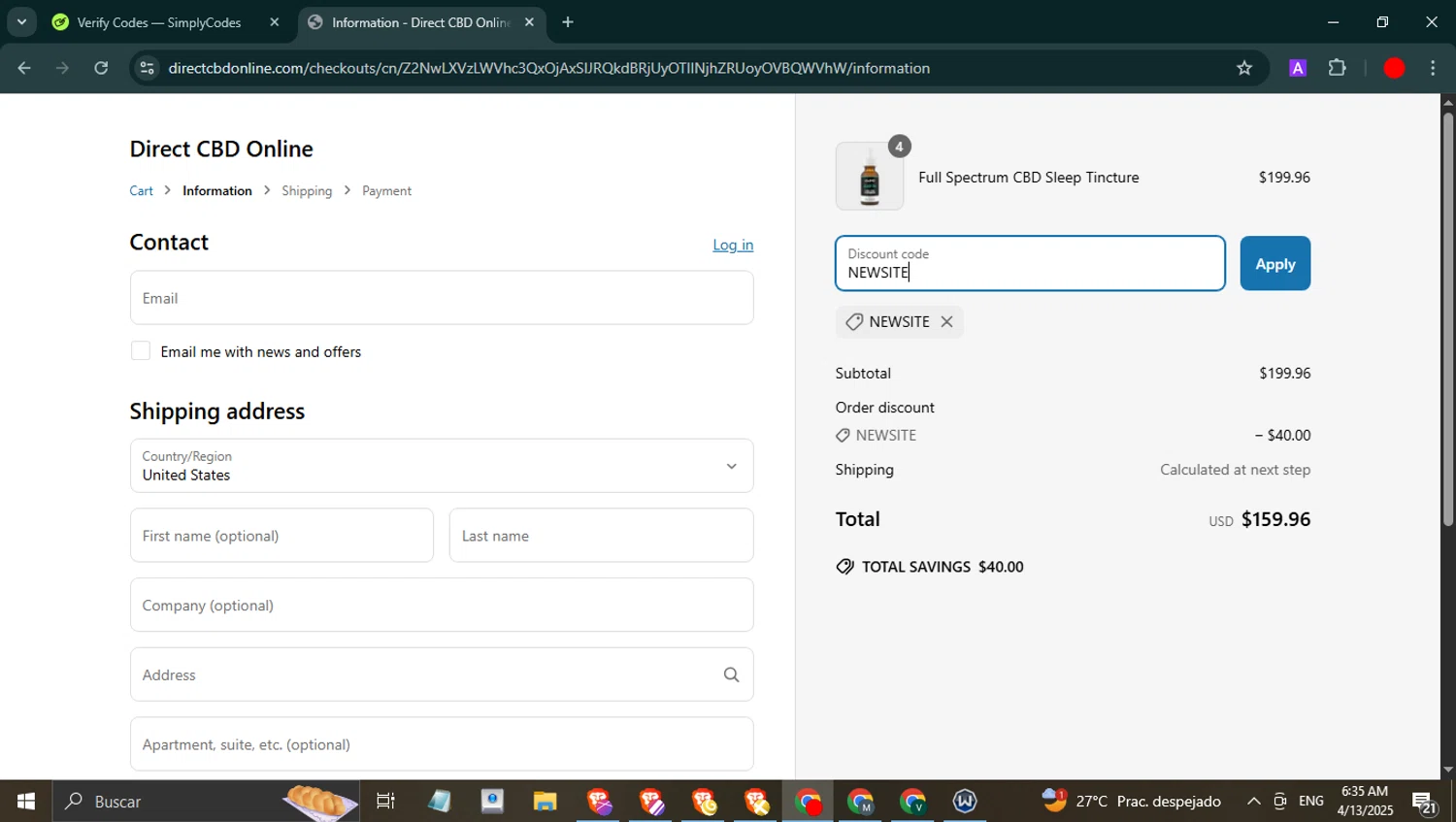The image size is (1456, 822).
Task: Click the browser forward arrow
Action: 62,68
